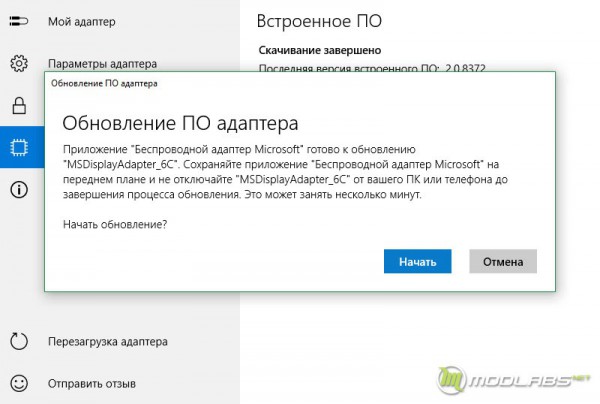Click the firmware version line 2.0.8372
This screenshot has height=404, width=600.
click(372, 67)
